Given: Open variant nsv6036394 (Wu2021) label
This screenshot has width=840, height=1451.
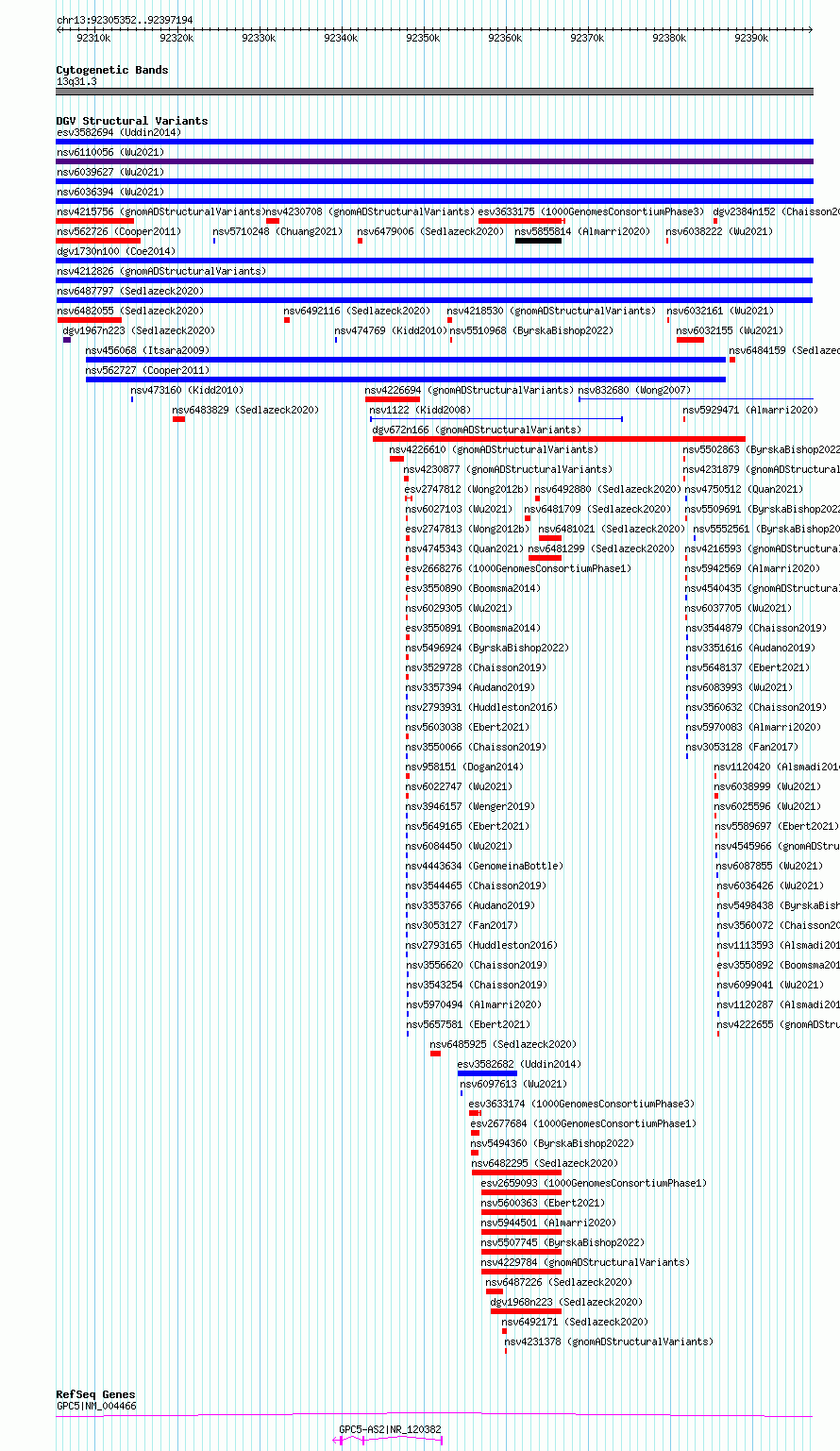Looking at the screenshot, I should [x=110, y=192].
